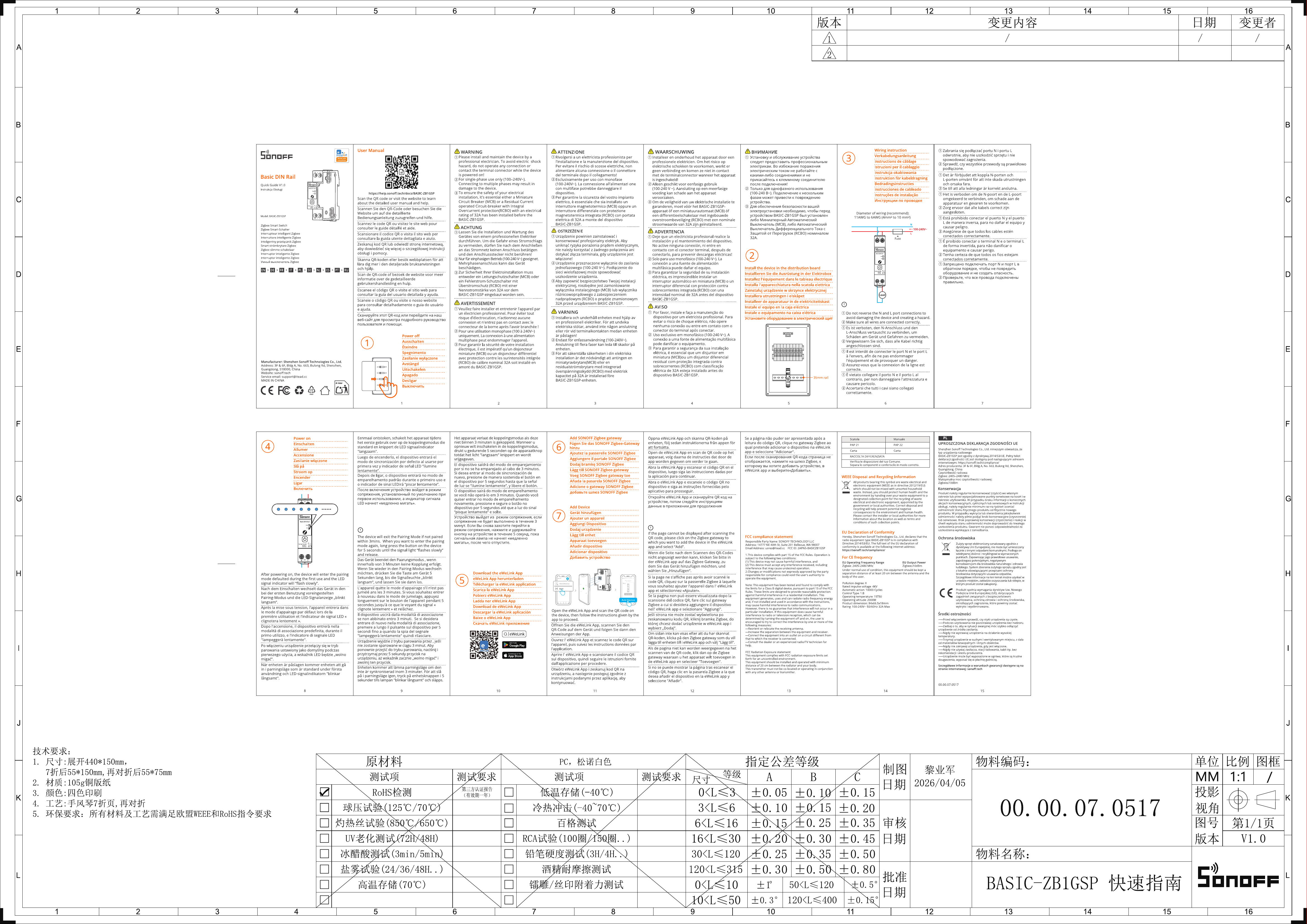Click the warning triangle beside ADVERTENCIA

651,232
